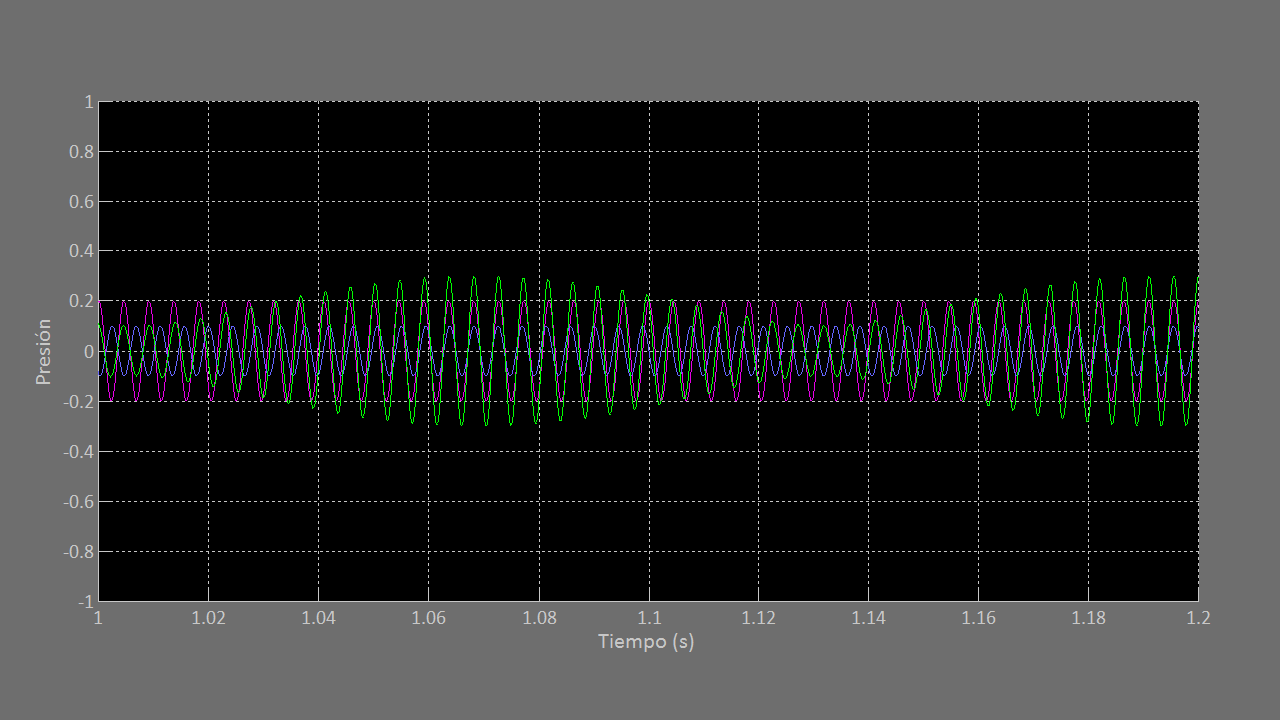Click the 'Presión' y-axis label

pos(44,352)
